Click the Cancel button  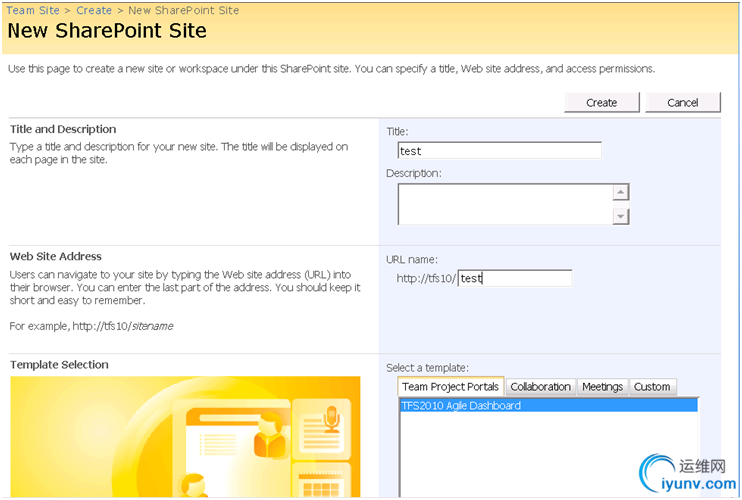pos(682,103)
